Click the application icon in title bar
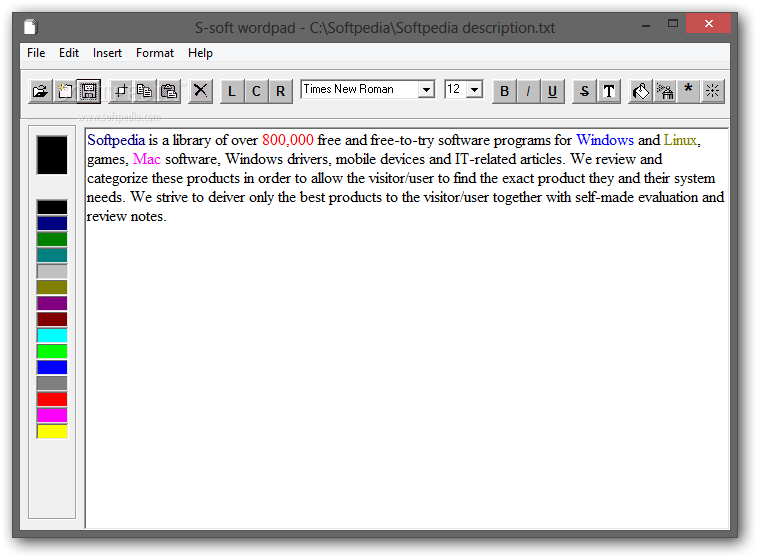The height and width of the screenshot is (558, 758). [x=31, y=27]
